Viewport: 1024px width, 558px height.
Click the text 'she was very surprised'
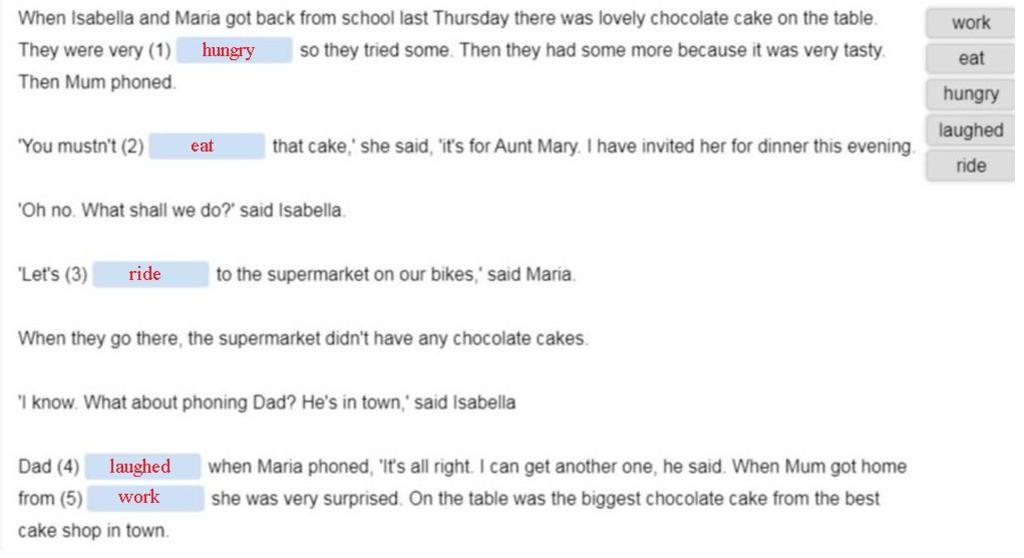pos(305,499)
